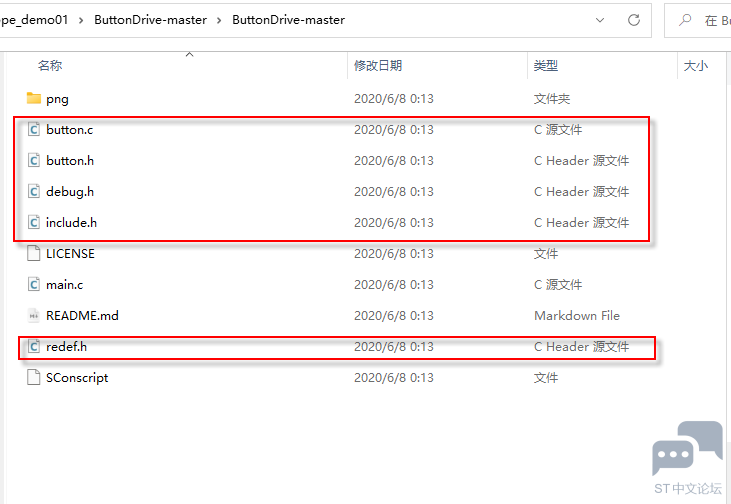Screen dimensions: 731x504
Task: Sort by 类型 column header
Action: [546, 66]
